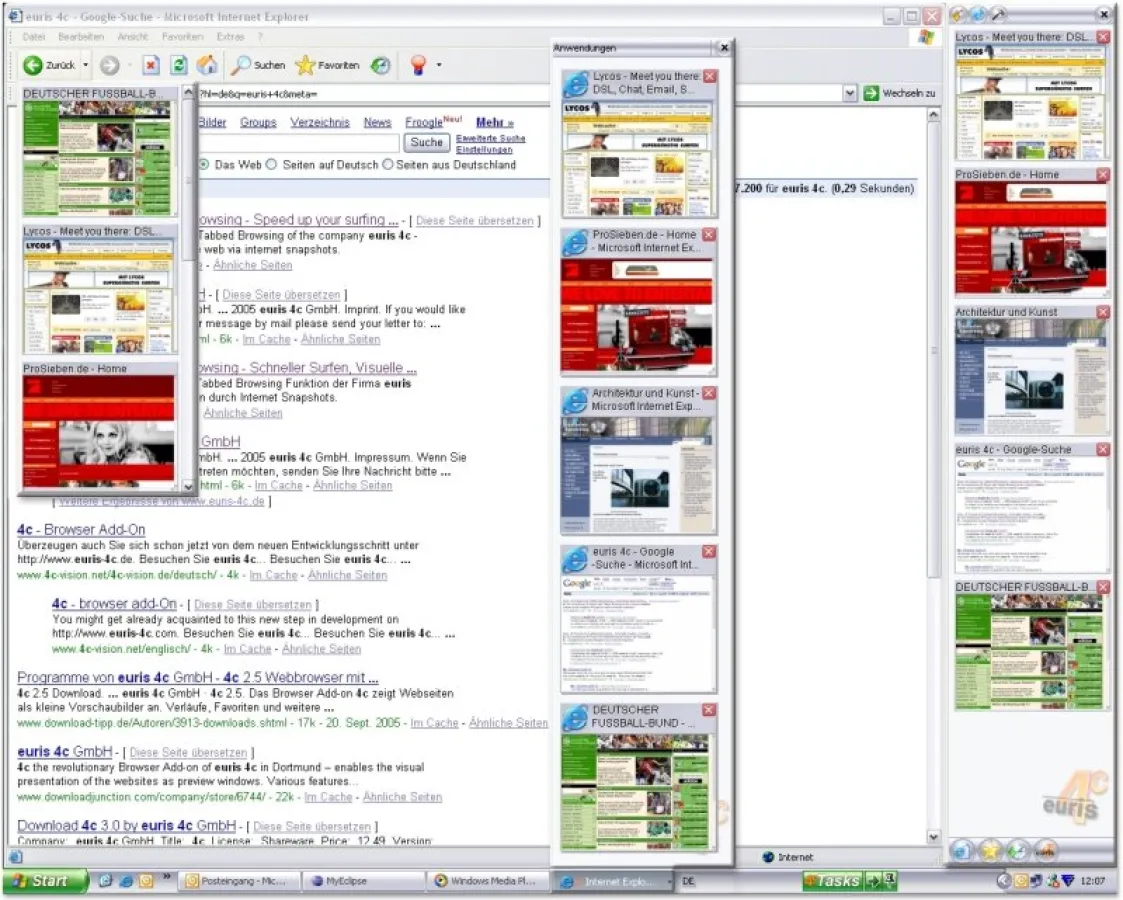The height and width of the screenshot is (900, 1123).
Task: Select the "Das Web" radio button
Action: tap(205, 165)
